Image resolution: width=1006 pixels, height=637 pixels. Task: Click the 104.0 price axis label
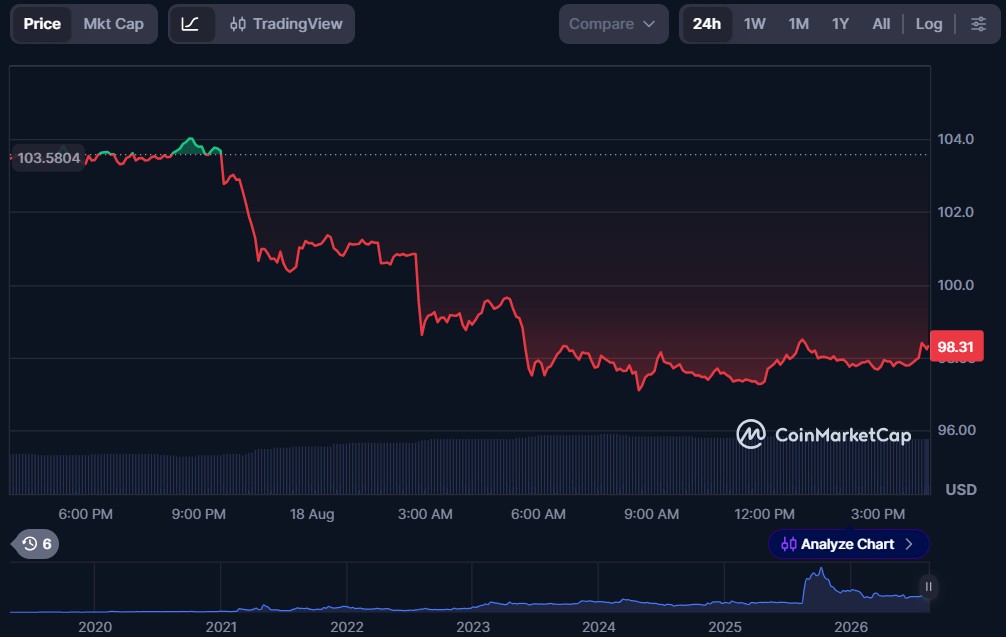point(955,139)
